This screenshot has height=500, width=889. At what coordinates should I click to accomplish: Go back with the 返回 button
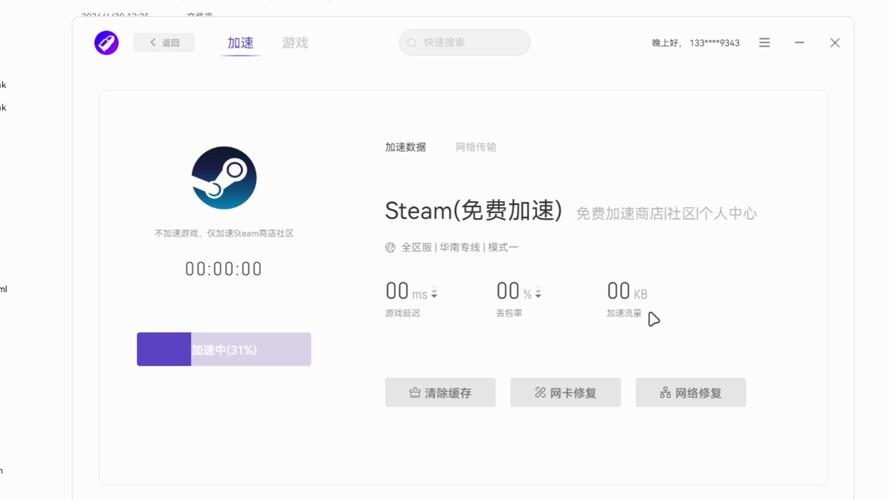click(164, 43)
